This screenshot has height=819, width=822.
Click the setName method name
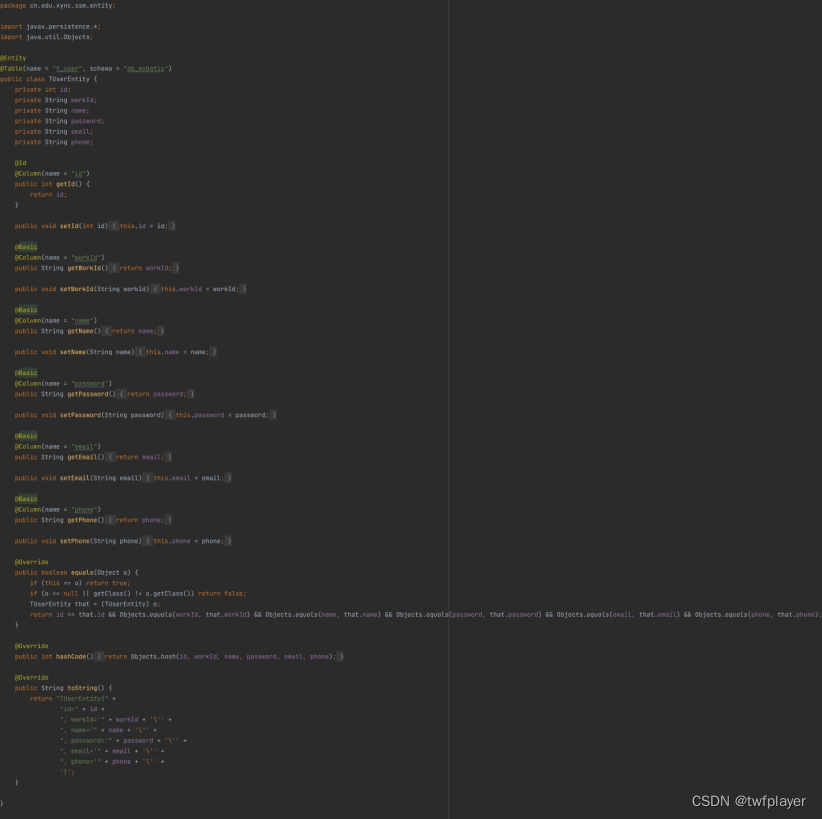click(x=73, y=352)
